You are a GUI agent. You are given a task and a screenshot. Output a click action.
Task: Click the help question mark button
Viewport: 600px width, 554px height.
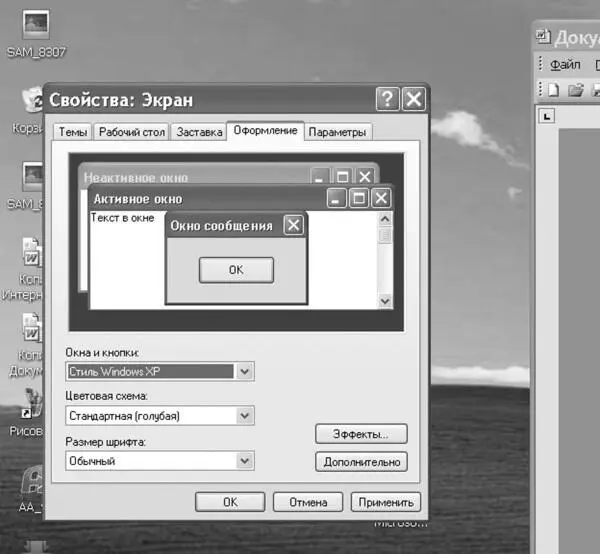pos(388,99)
